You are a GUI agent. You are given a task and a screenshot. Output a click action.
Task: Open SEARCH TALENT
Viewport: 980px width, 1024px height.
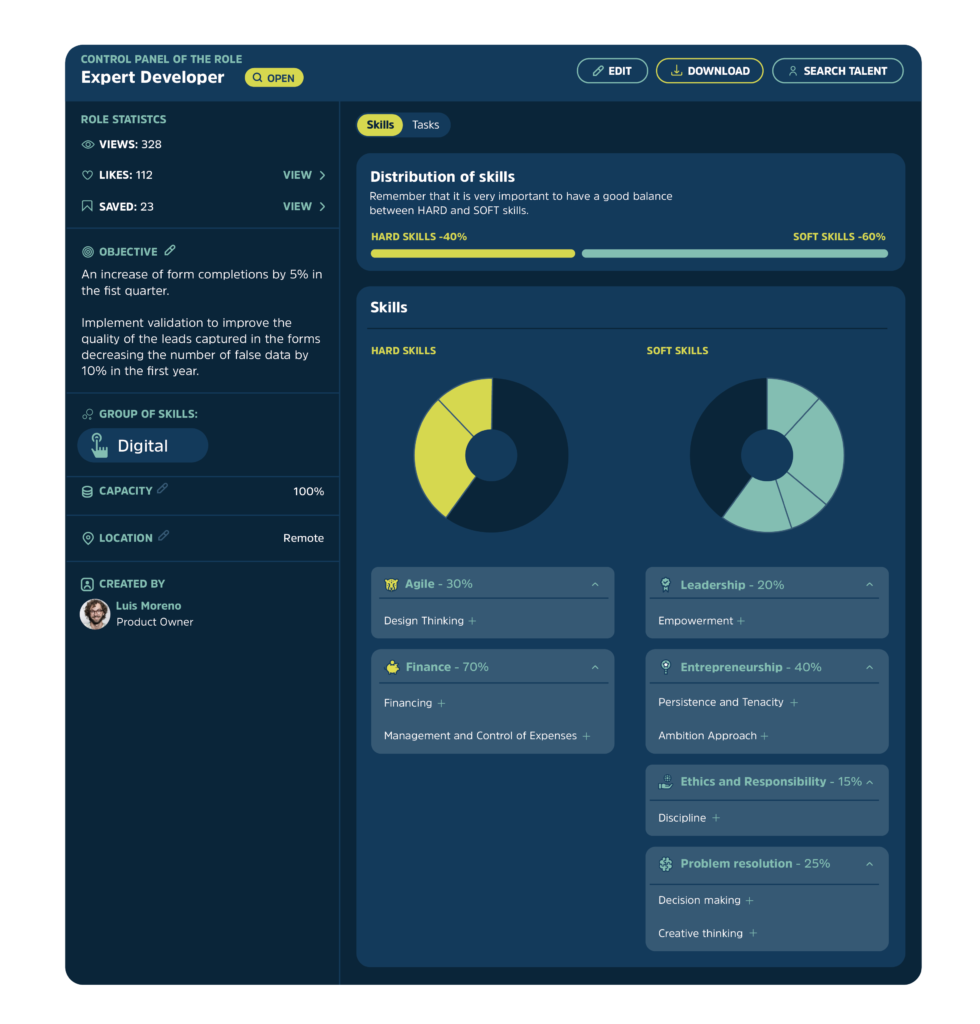pyautogui.click(x=838, y=71)
